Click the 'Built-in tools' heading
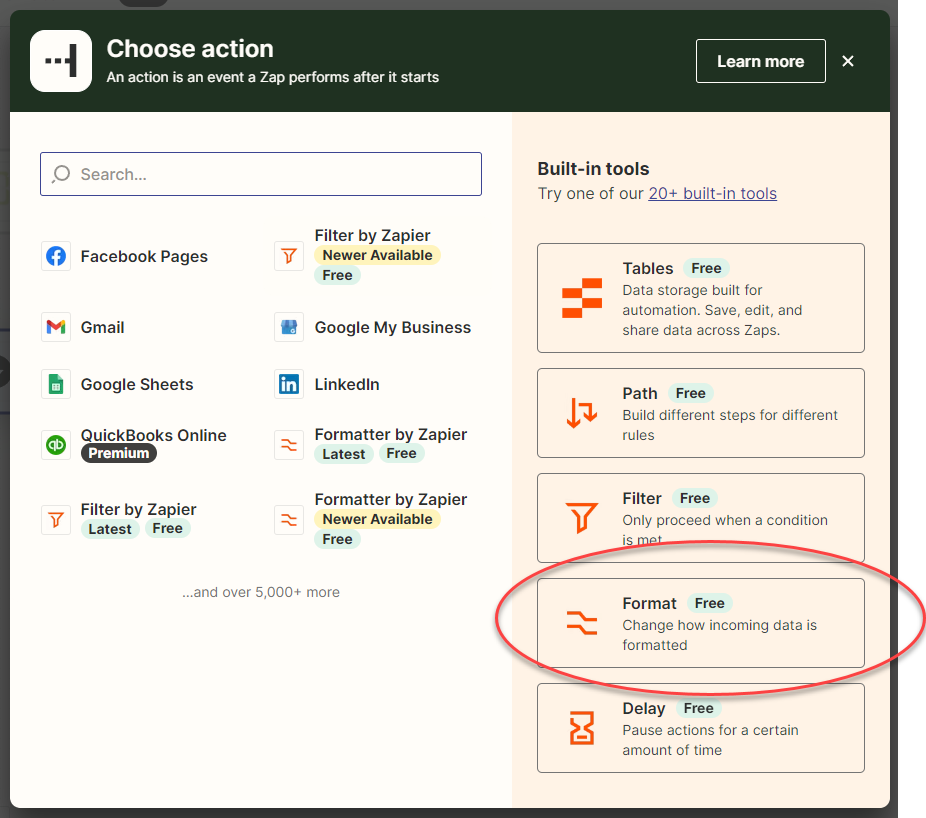 point(594,169)
